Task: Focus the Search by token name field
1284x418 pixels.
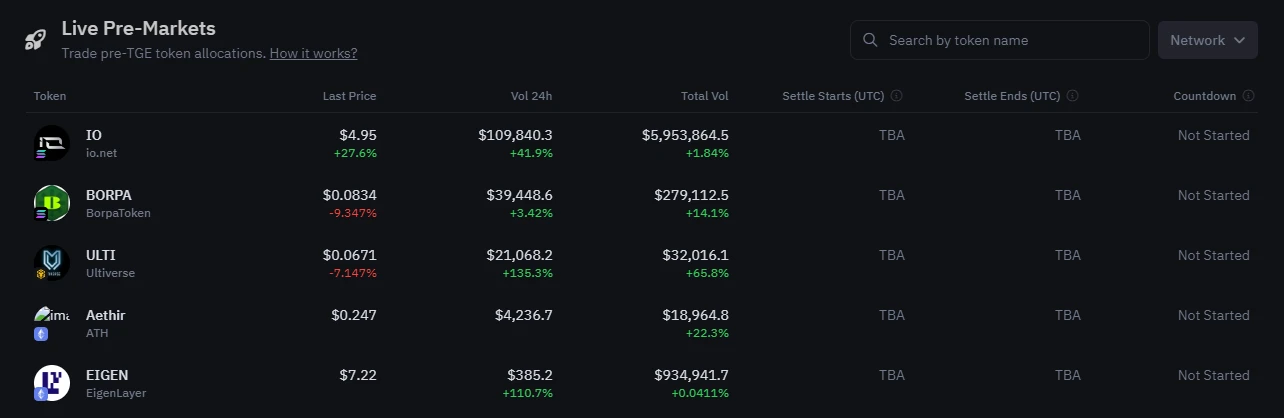Action: pos(1010,40)
